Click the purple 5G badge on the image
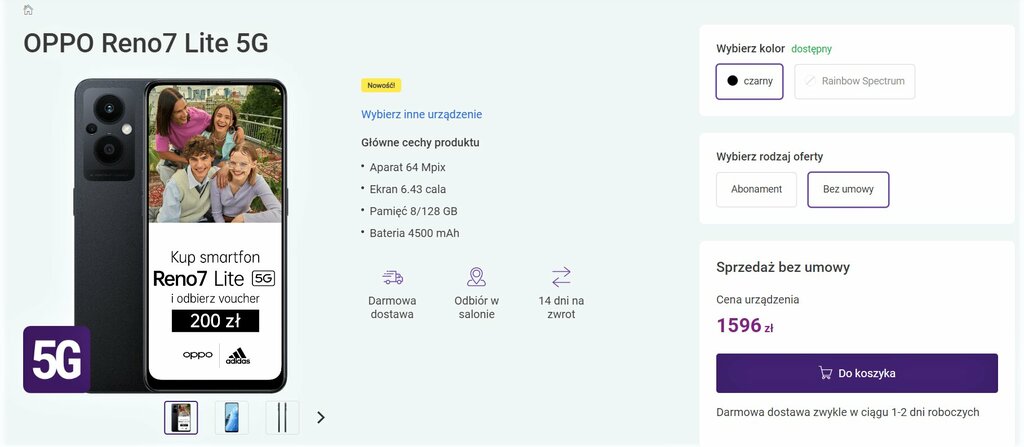Image resolution: width=1024 pixels, height=447 pixels. 57,359
